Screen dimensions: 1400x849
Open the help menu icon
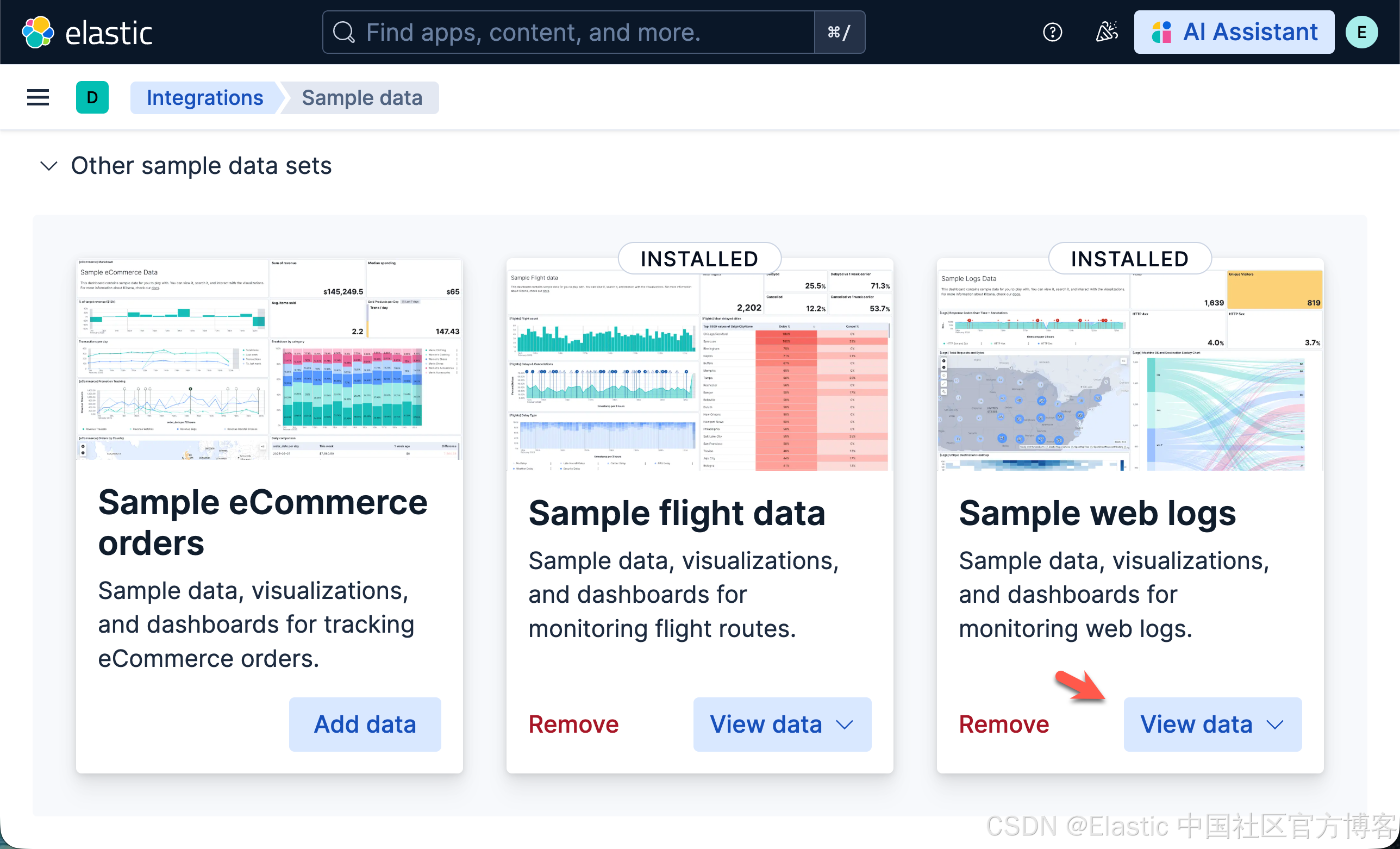(x=1052, y=33)
